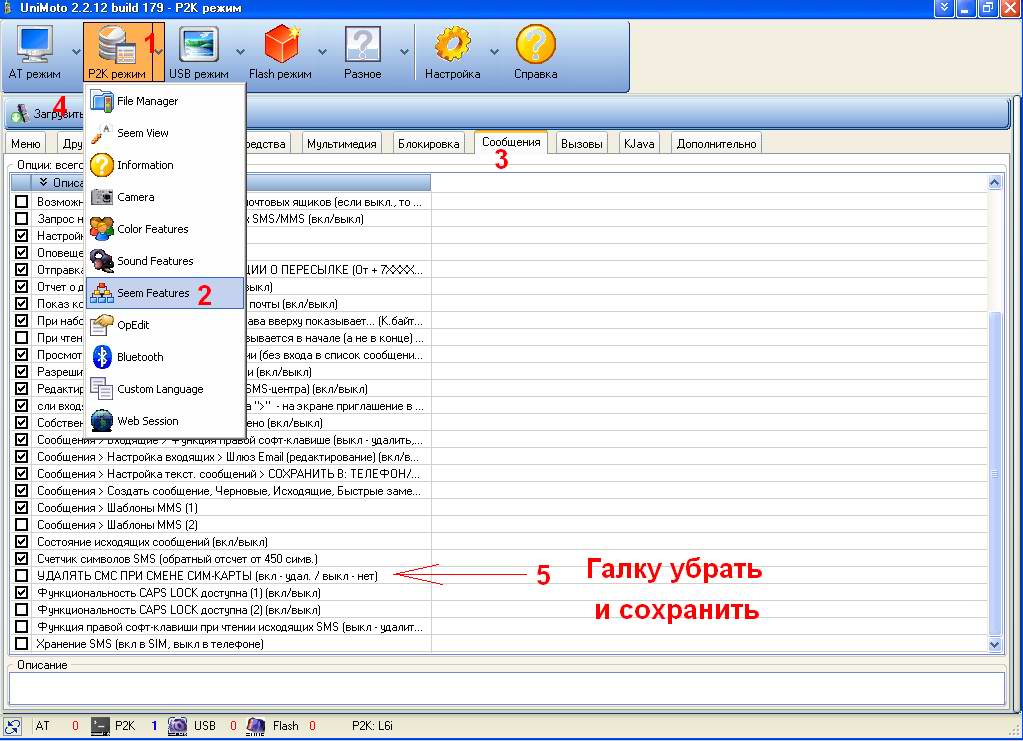Click the connection icon left of AT in status bar
Image resolution: width=1023 pixels, height=741 pixels.
(12, 726)
